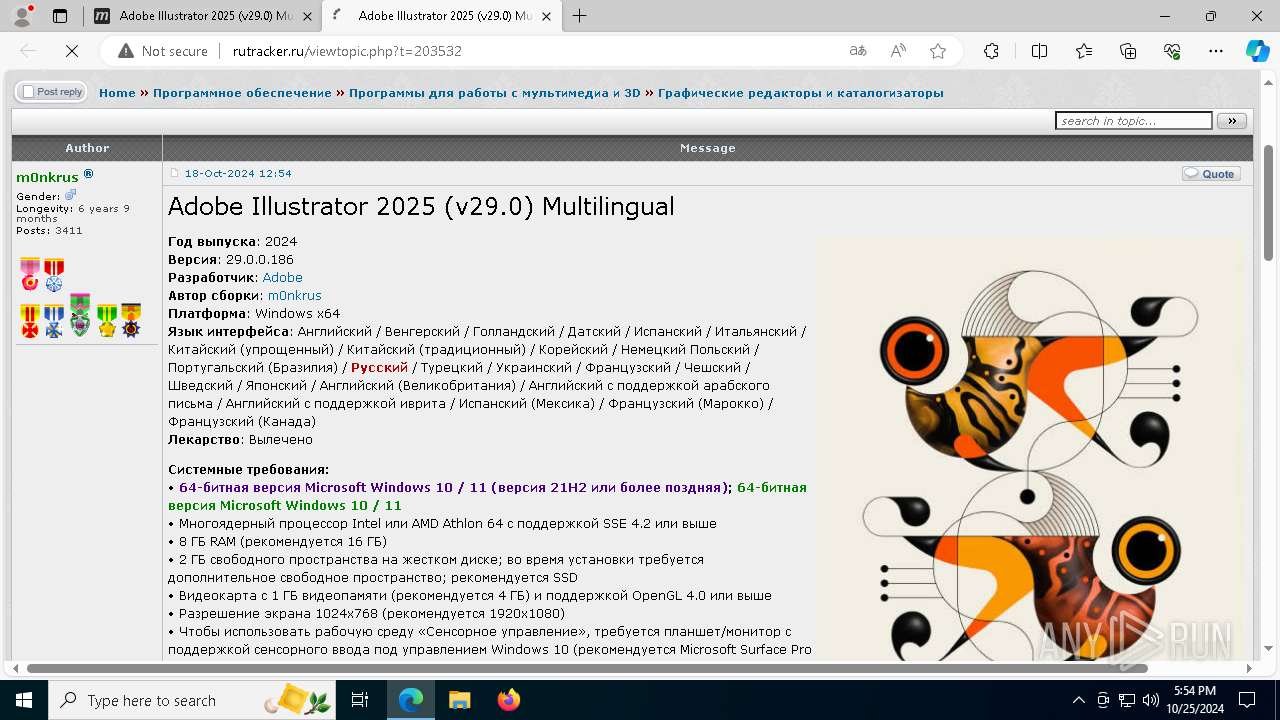The width and height of the screenshot is (1280, 720).
Task: Open the Browser essentials heart icon
Action: 1172,51
